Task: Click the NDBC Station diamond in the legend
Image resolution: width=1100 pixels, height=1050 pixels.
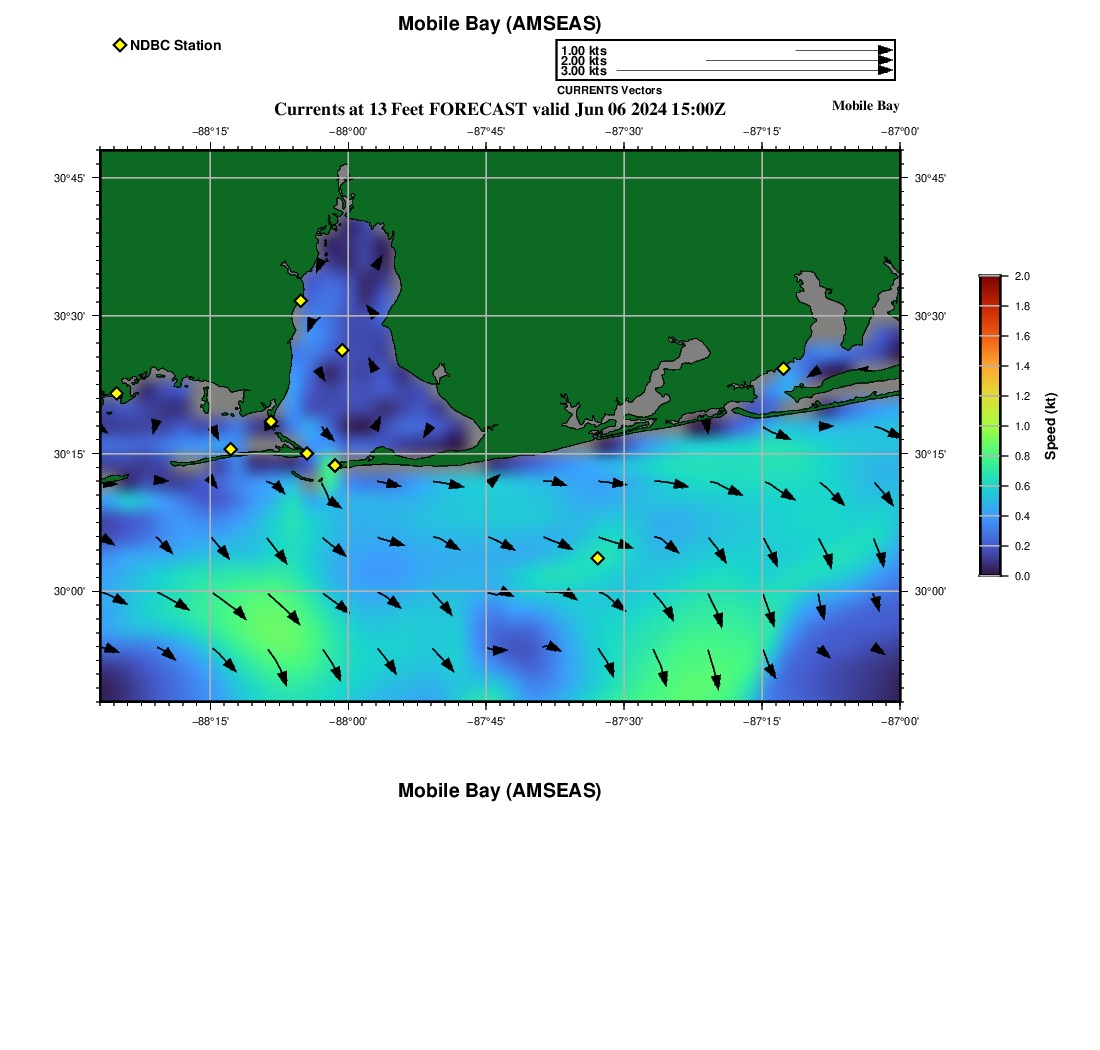Action: click(x=120, y=45)
